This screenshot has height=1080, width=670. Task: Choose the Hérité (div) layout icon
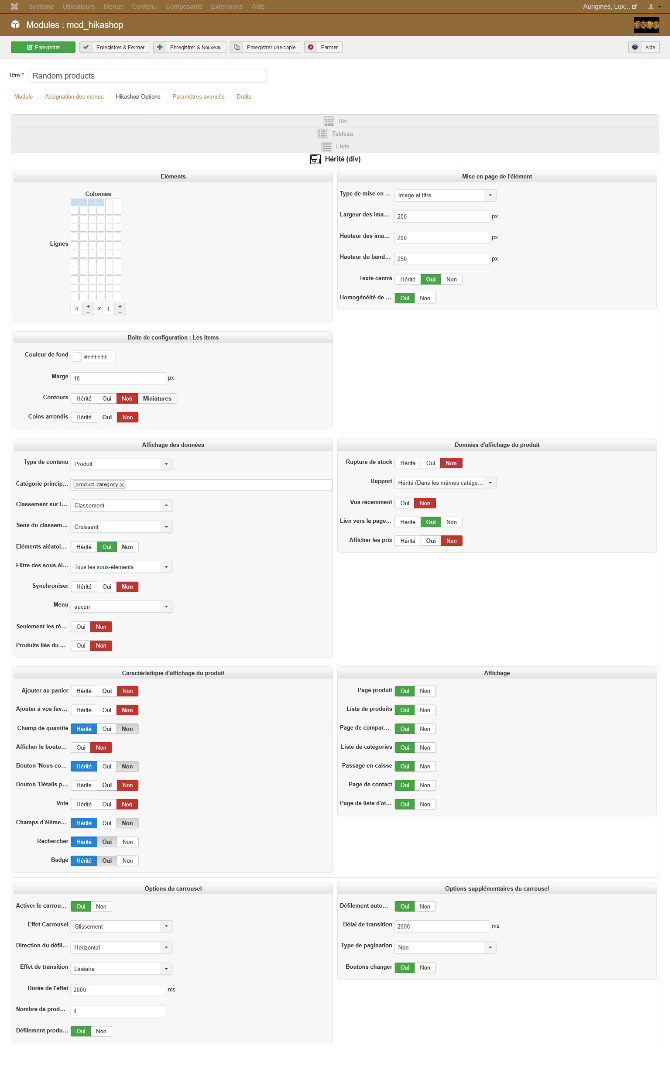(x=316, y=159)
